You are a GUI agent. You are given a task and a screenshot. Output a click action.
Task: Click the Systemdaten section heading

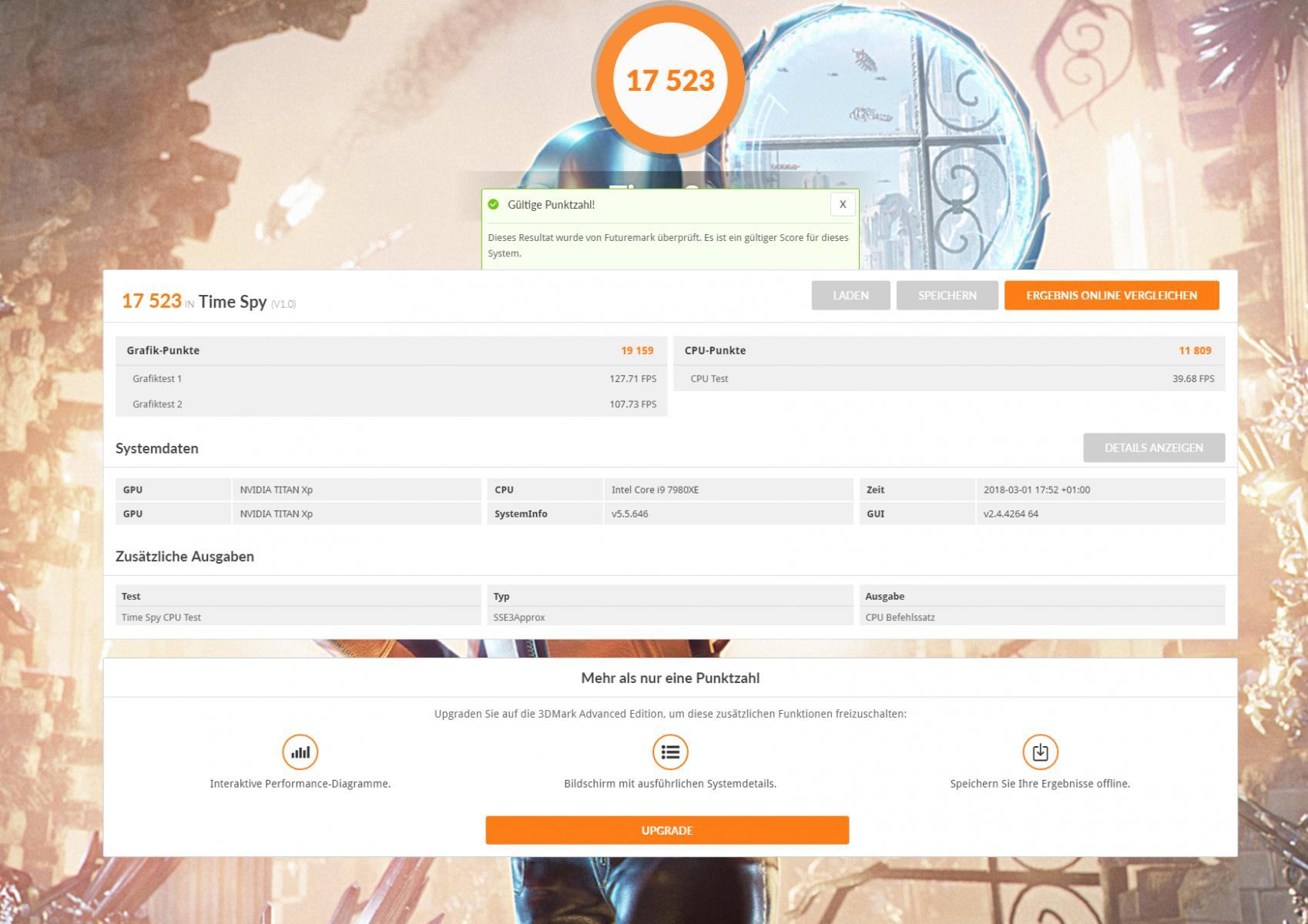coord(157,448)
